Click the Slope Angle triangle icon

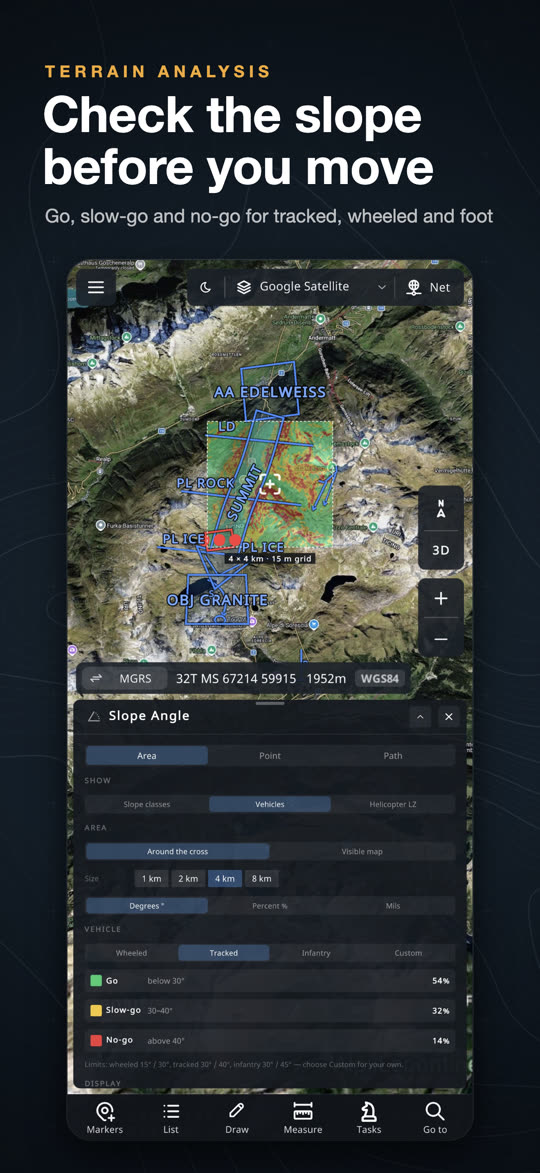tap(93, 717)
